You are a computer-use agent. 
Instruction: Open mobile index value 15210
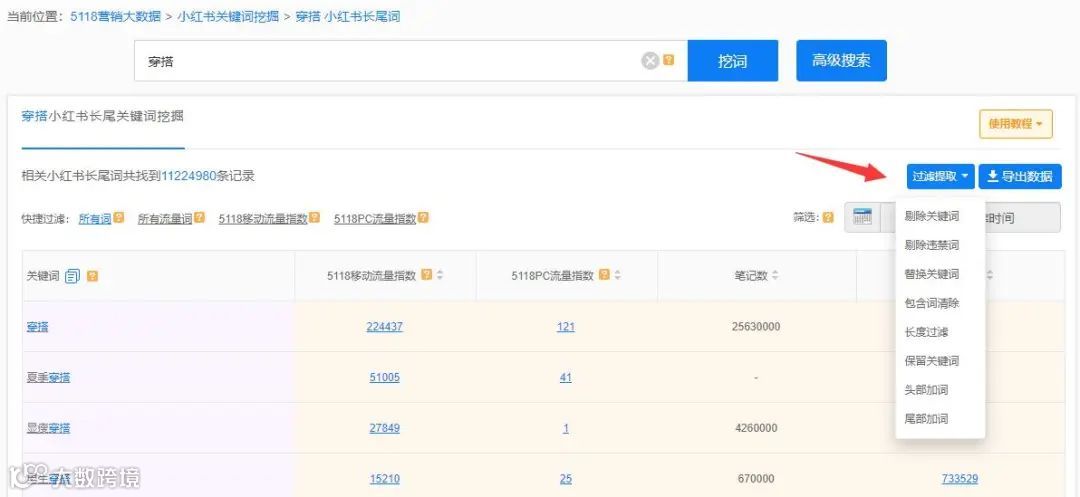click(x=384, y=479)
